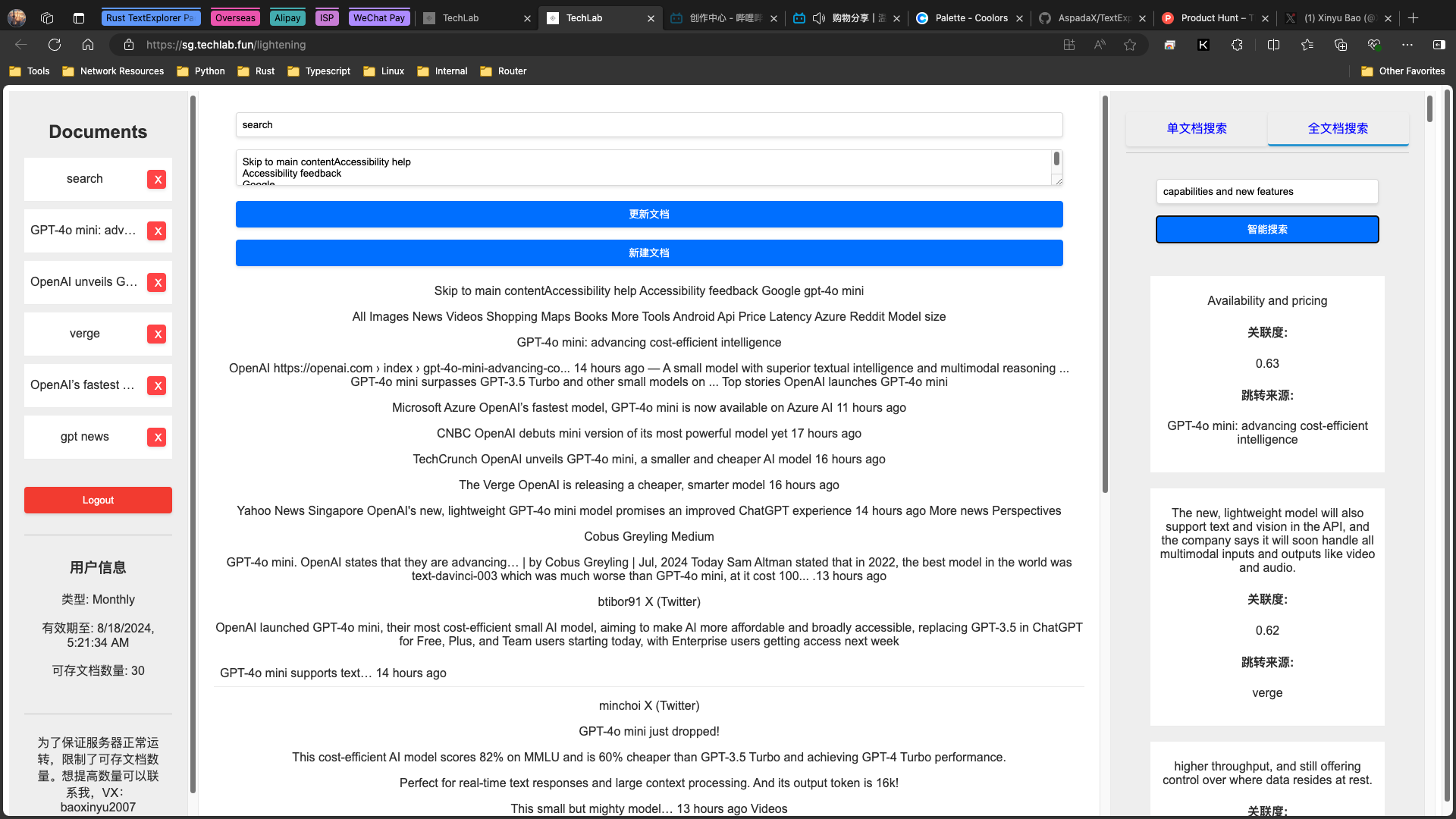Open the 'Python' bookmarks folder
Screen dimensions: 1456x819
pyautogui.click(x=201, y=71)
